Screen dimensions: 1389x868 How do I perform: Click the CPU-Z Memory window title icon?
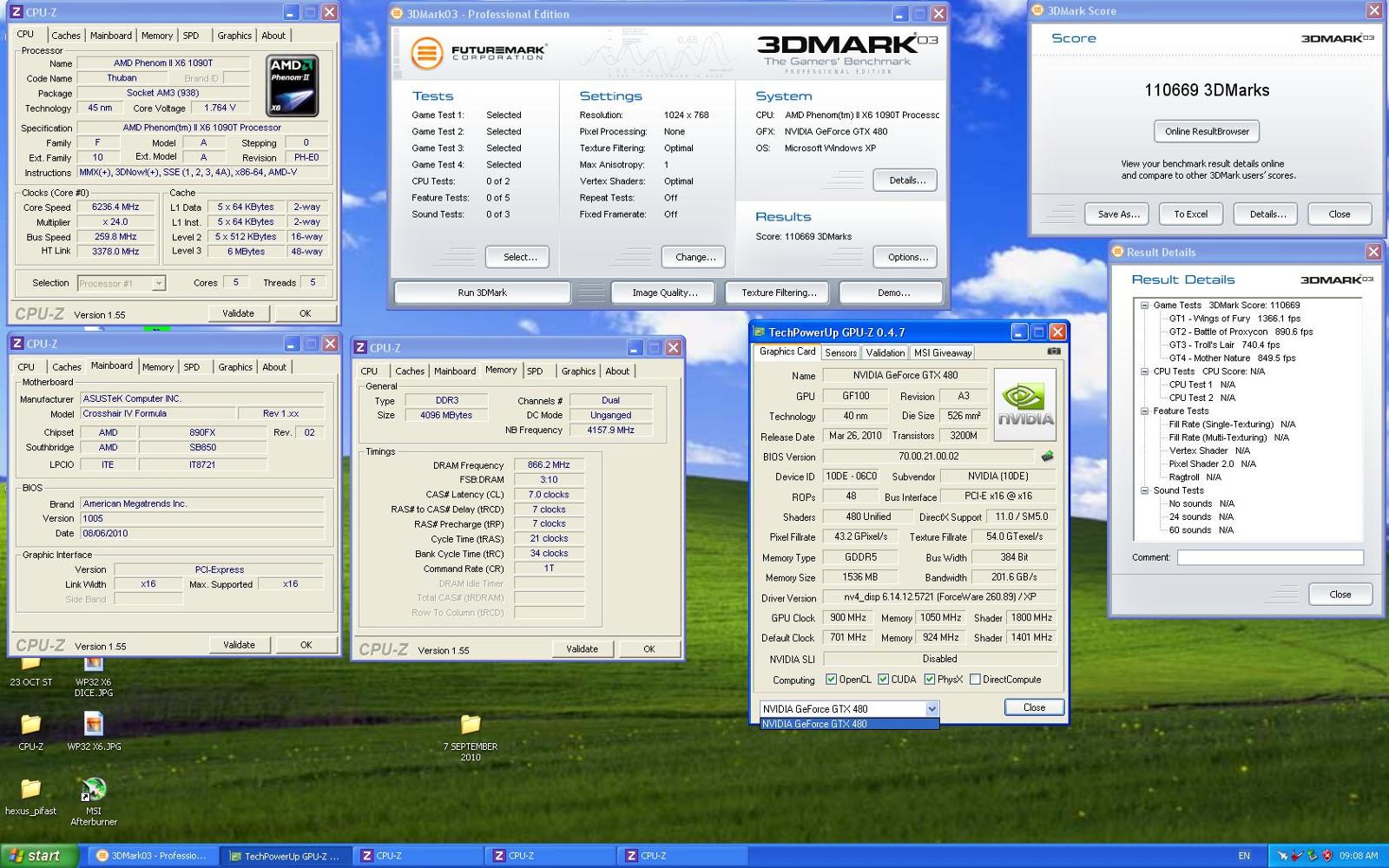[360, 347]
